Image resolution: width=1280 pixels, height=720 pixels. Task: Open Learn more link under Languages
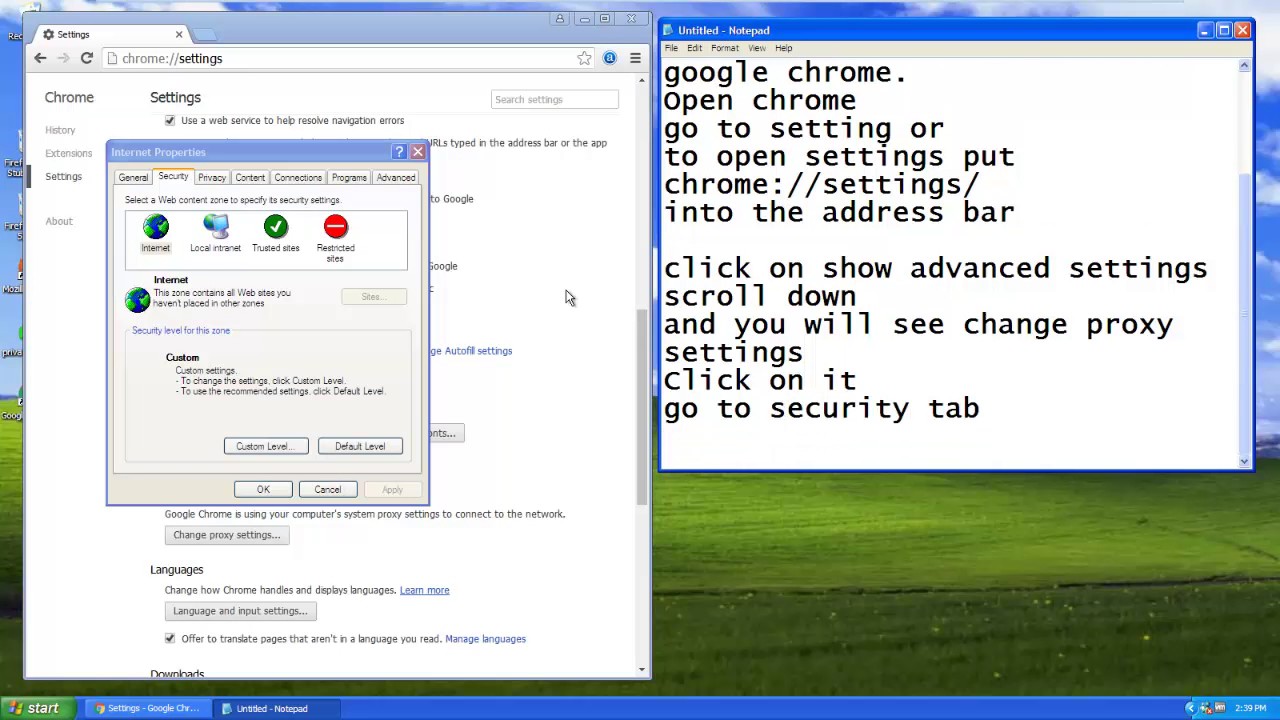tap(424, 590)
